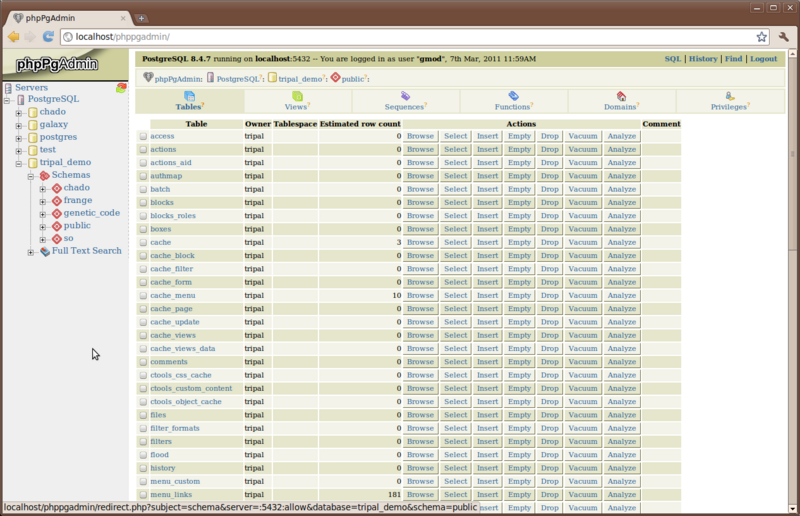Screen dimensions: 800x516
Task: Collapse the tripal_demo database node
Action: (18, 164)
